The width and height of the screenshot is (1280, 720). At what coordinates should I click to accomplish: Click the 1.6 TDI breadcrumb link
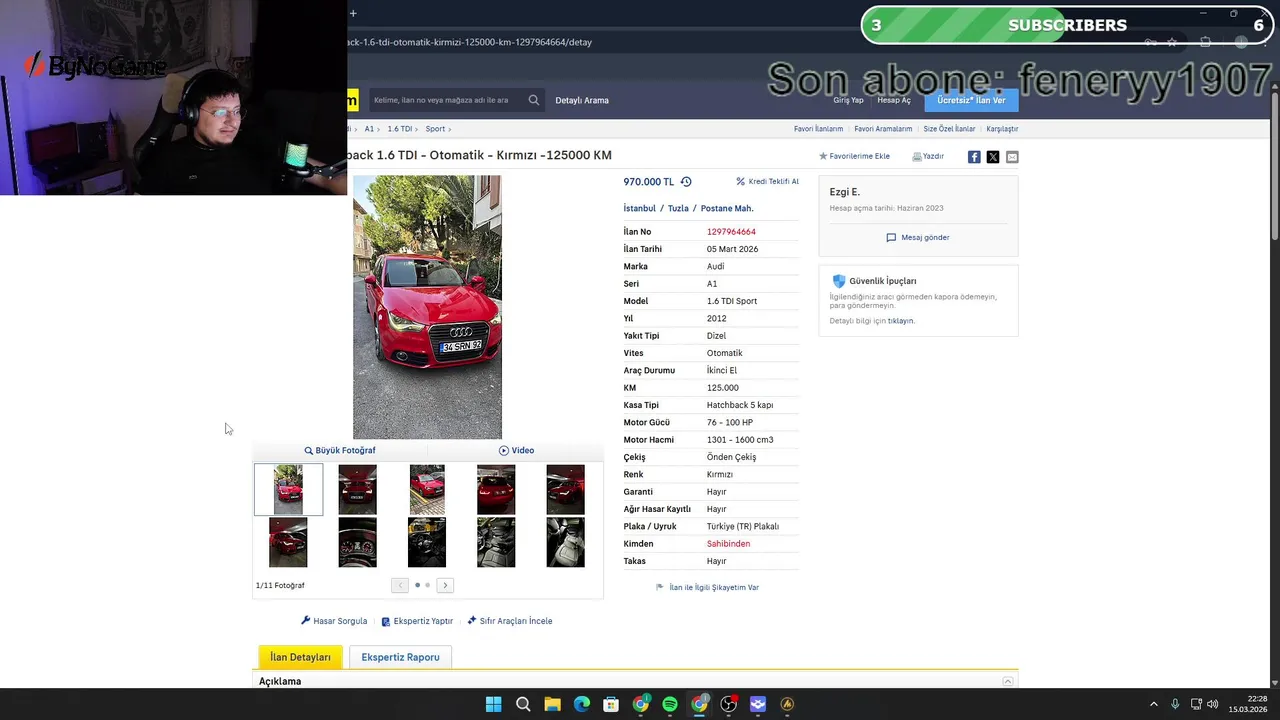tap(400, 129)
